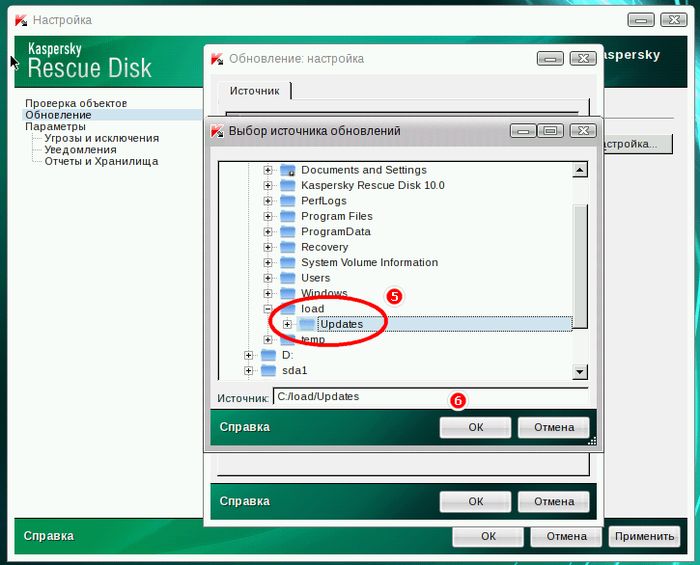Expand the sda1 drive node
The image size is (700, 565).
[x=248, y=370]
